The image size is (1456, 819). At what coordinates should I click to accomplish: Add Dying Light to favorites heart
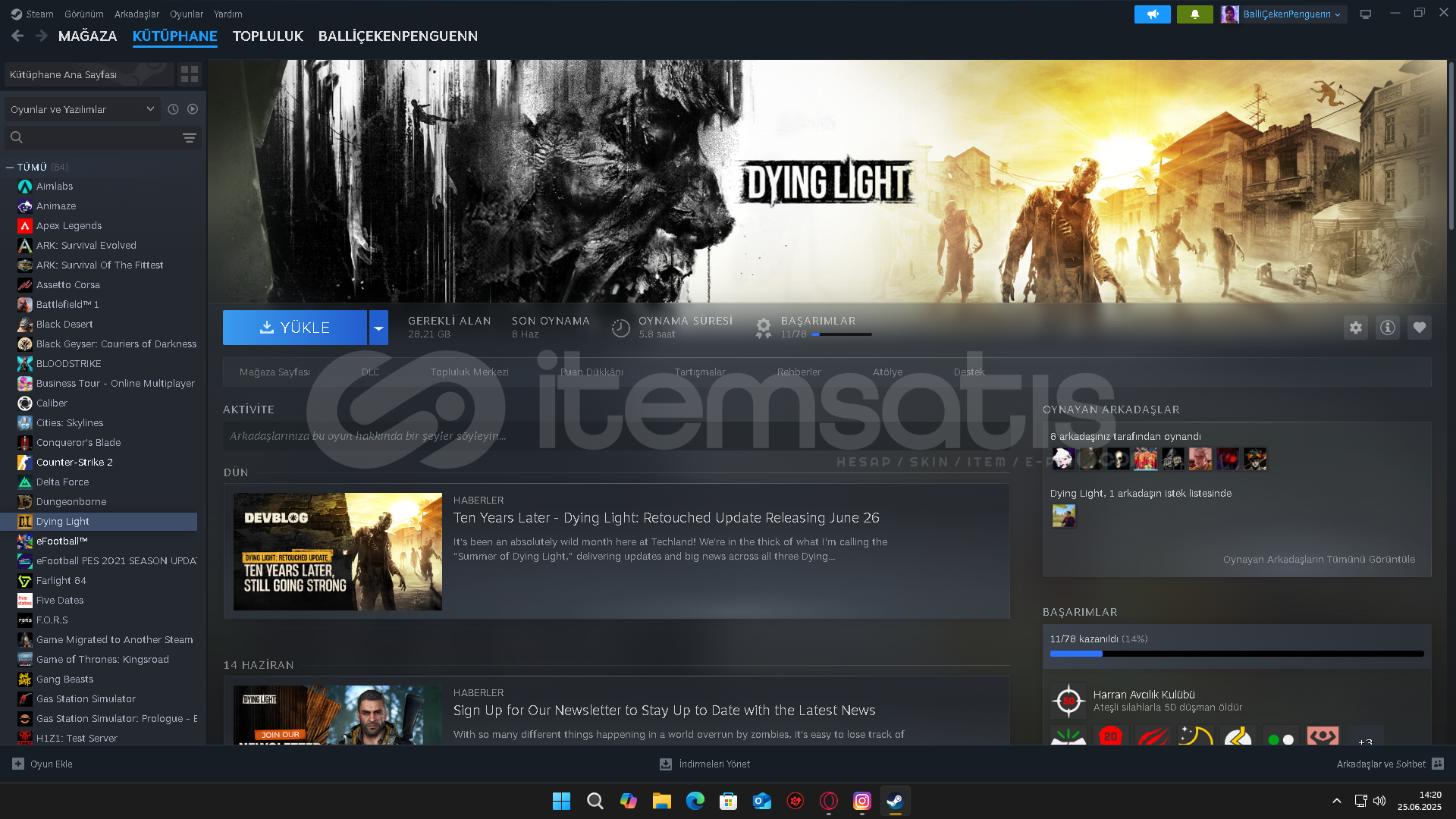point(1420,328)
